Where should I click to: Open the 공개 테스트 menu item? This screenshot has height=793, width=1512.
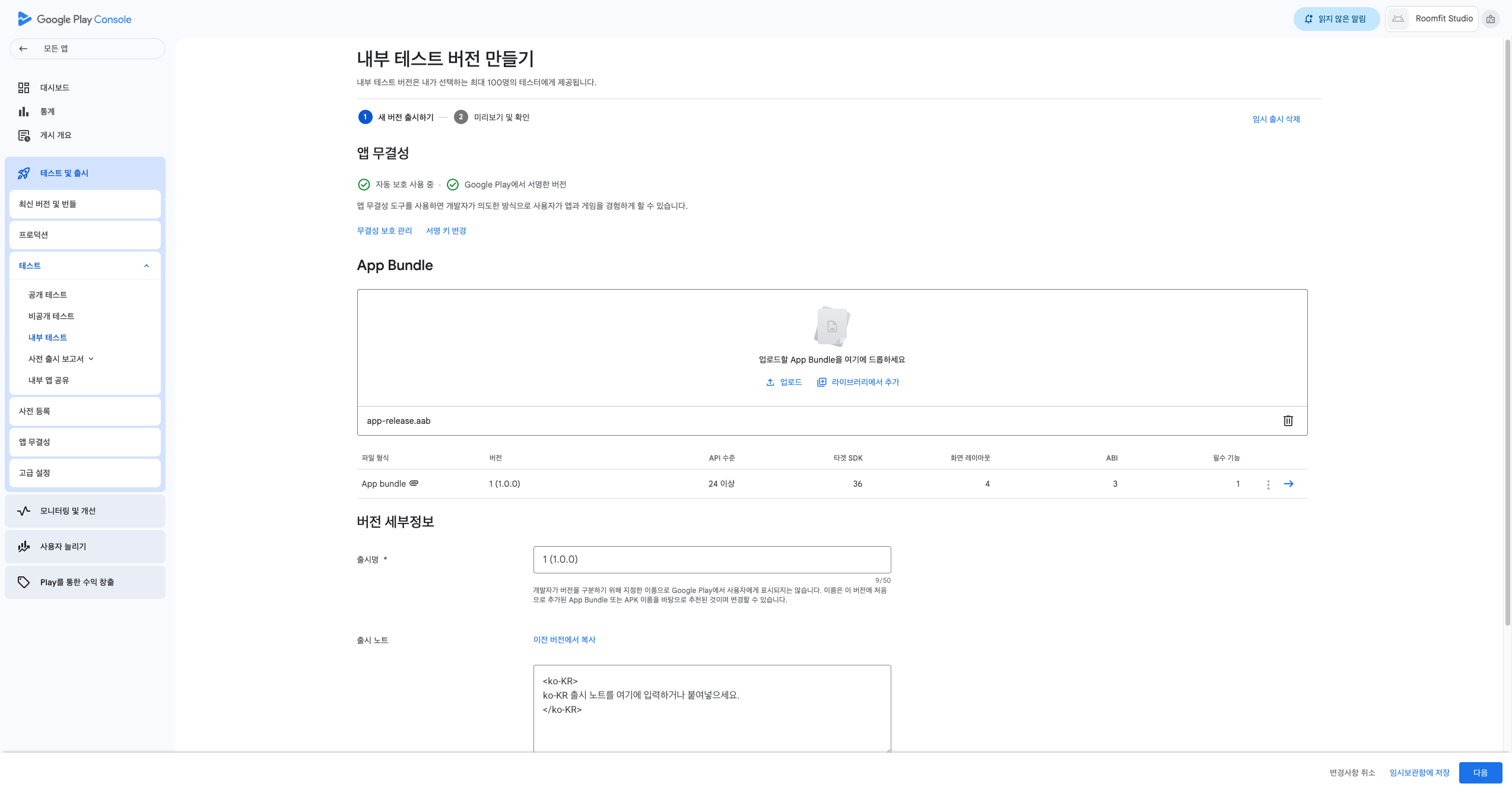(x=47, y=295)
